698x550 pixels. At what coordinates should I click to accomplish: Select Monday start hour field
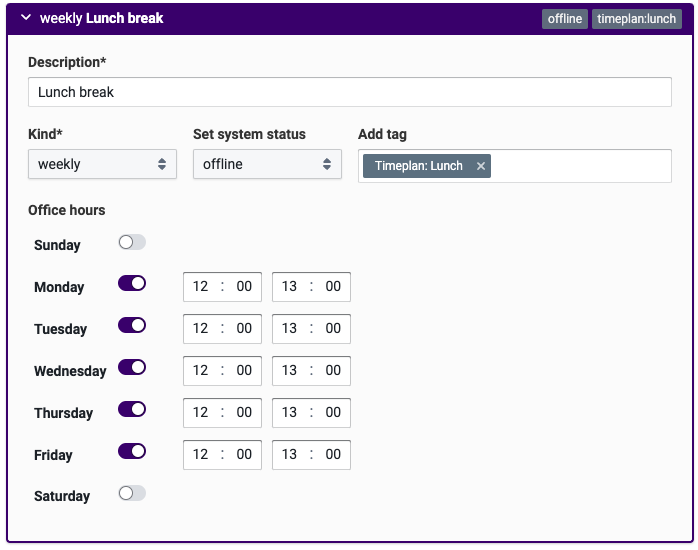click(201, 286)
